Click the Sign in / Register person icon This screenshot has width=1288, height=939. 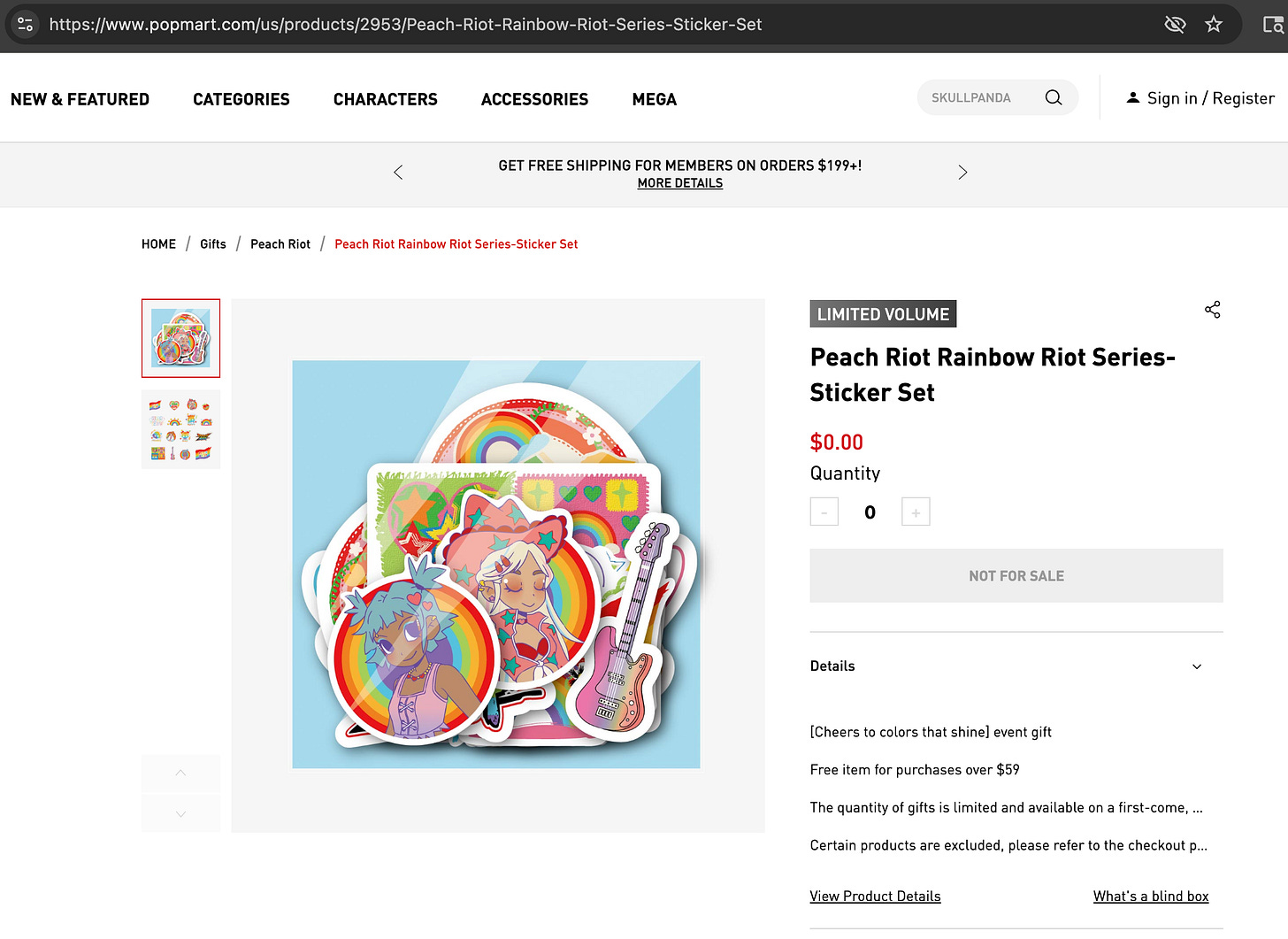point(1133,97)
